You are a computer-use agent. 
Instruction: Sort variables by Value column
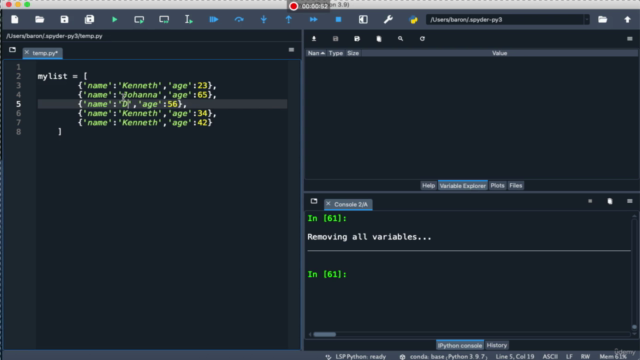(499, 53)
